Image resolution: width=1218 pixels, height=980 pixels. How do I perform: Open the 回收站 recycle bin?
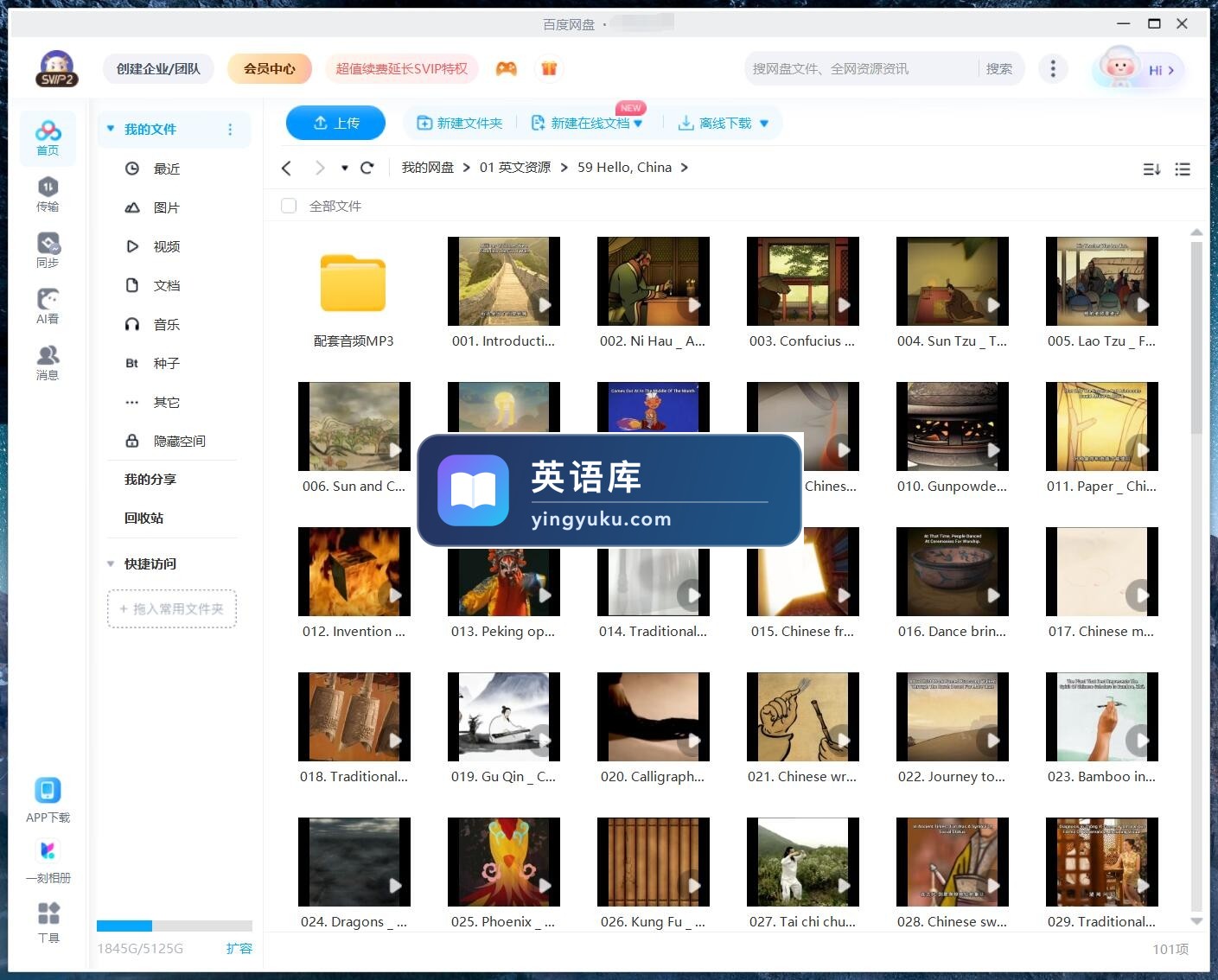point(143,518)
